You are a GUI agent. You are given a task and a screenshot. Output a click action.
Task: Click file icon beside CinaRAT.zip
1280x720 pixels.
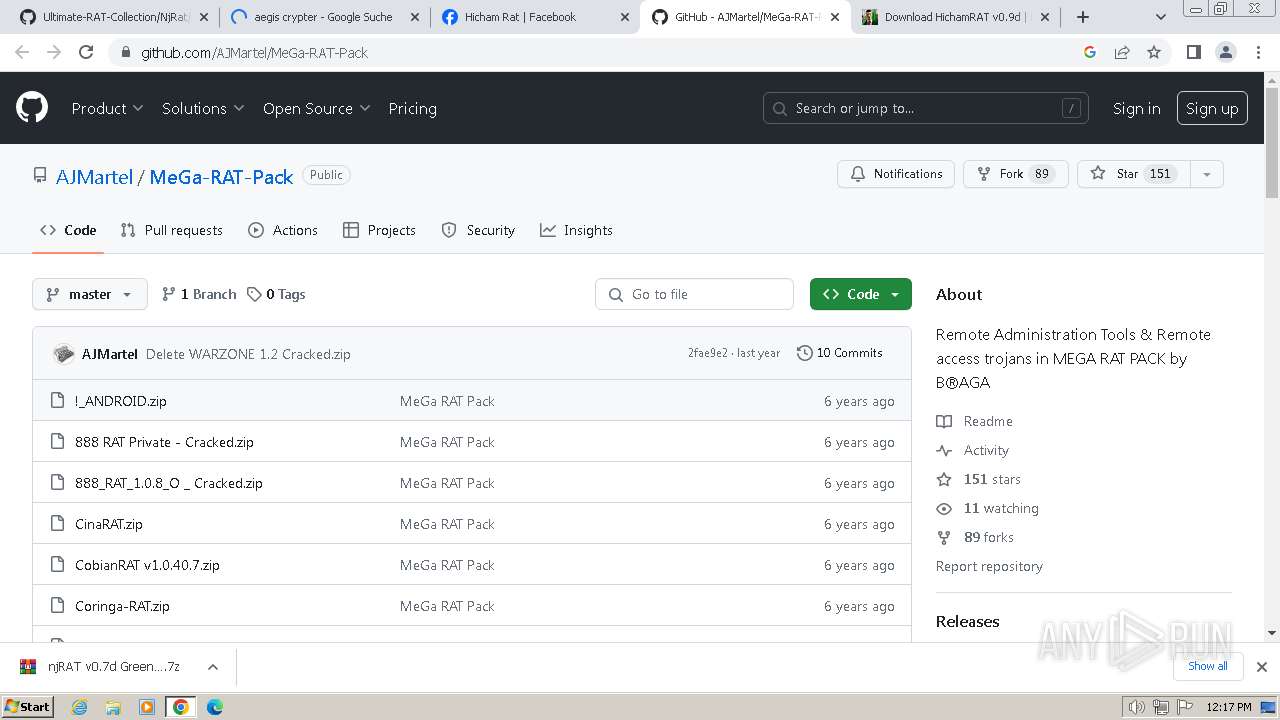click(57, 524)
